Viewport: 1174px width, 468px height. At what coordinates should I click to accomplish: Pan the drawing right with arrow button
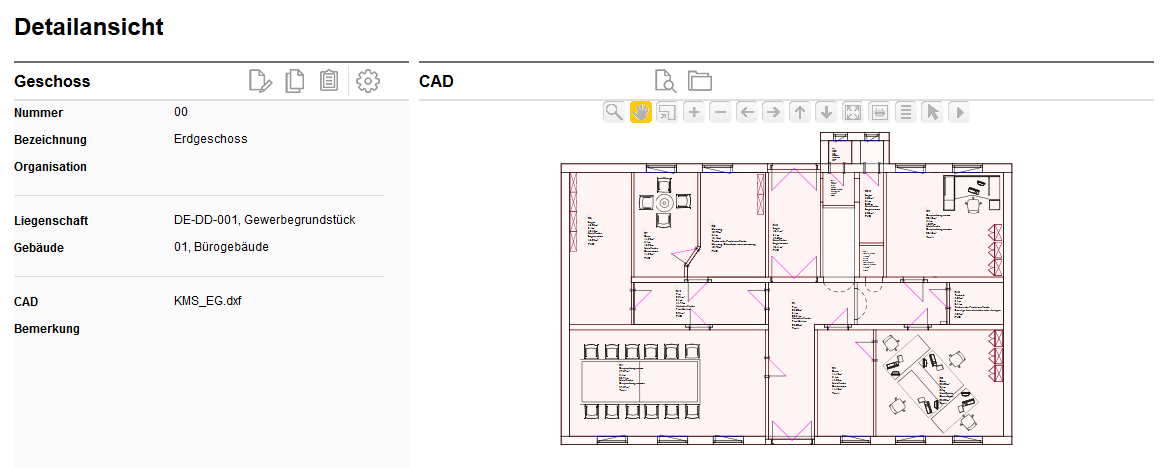coord(773,112)
